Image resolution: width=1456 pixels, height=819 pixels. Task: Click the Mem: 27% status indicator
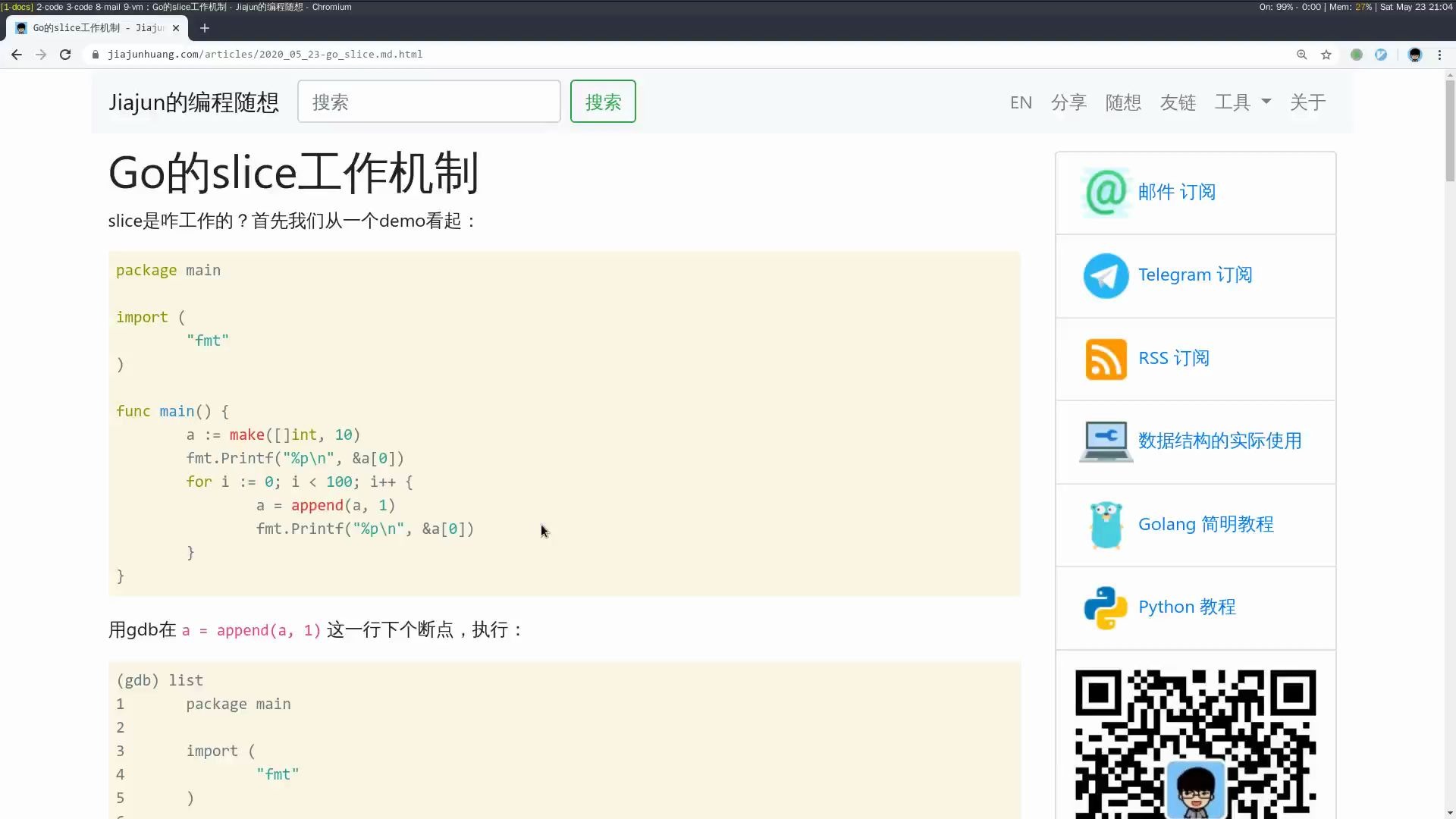click(1351, 7)
